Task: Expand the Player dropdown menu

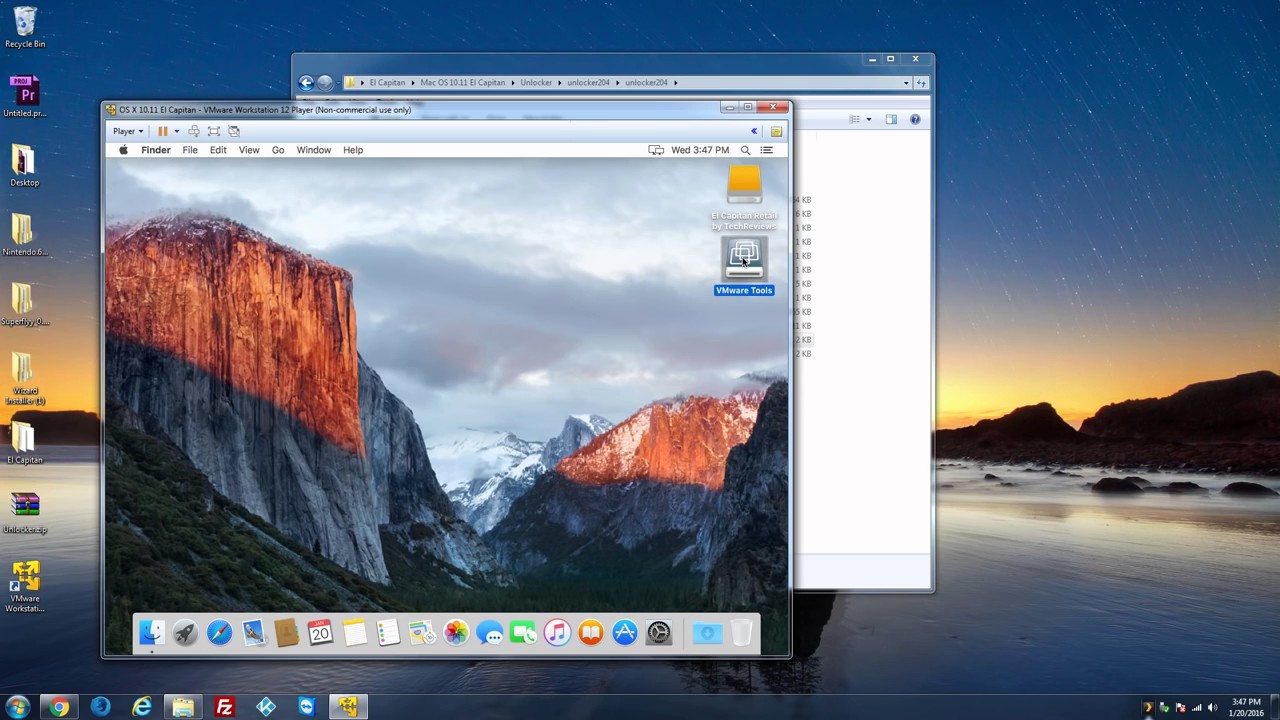Action: click(x=128, y=131)
